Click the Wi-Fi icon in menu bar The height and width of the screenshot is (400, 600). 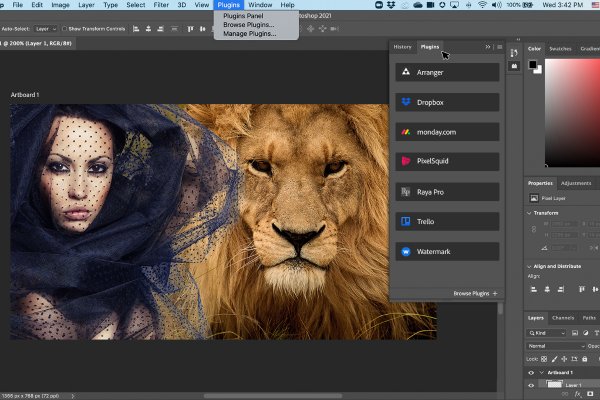point(483,5)
